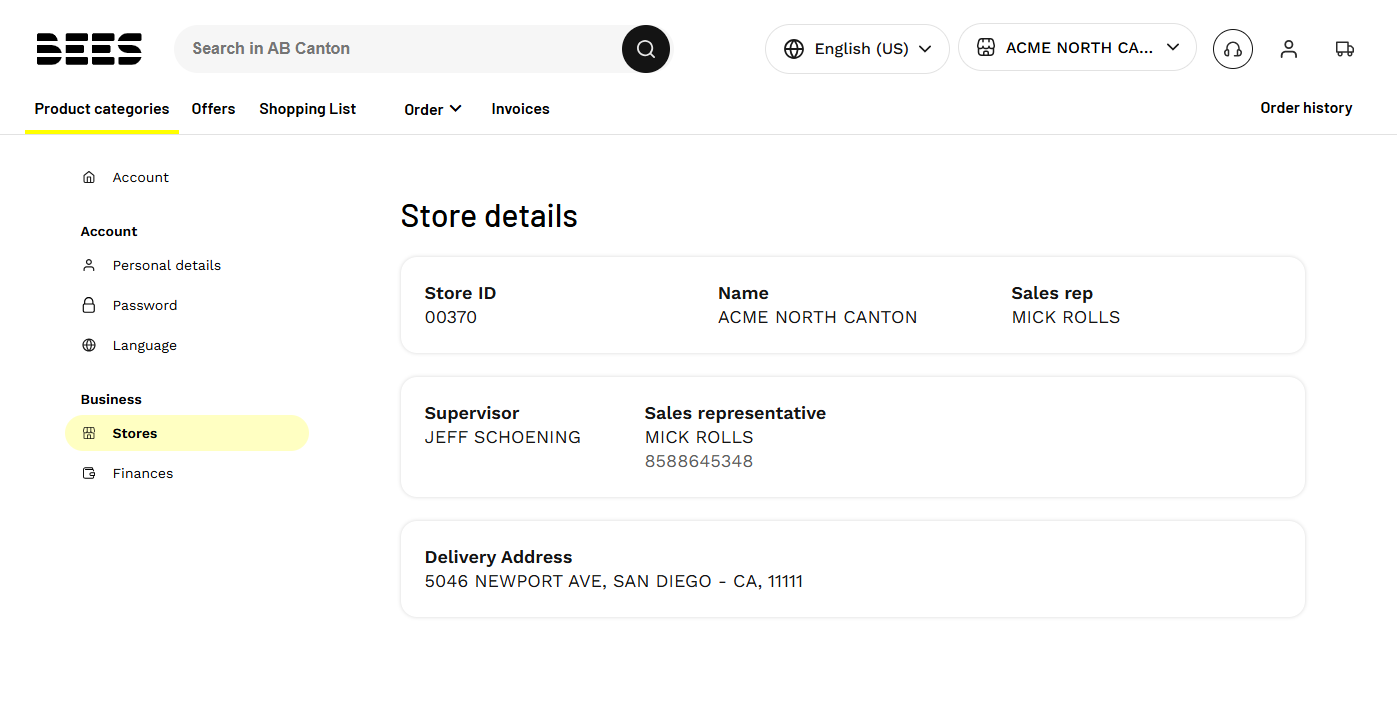Open Personal details in the sidebar
Screen dimensions: 1397x715
click(x=167, y=265)
